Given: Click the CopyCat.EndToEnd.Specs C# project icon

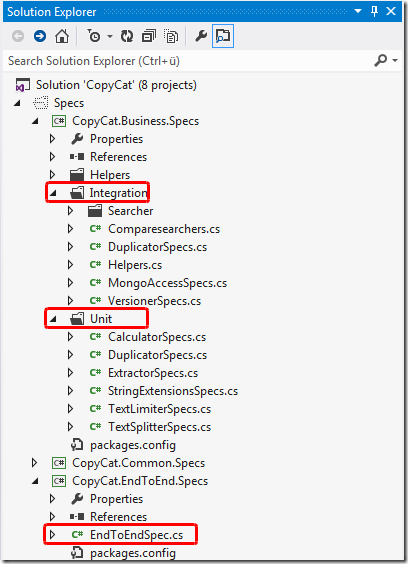Looking at the screenshot, I should click(x=59, y=481).
